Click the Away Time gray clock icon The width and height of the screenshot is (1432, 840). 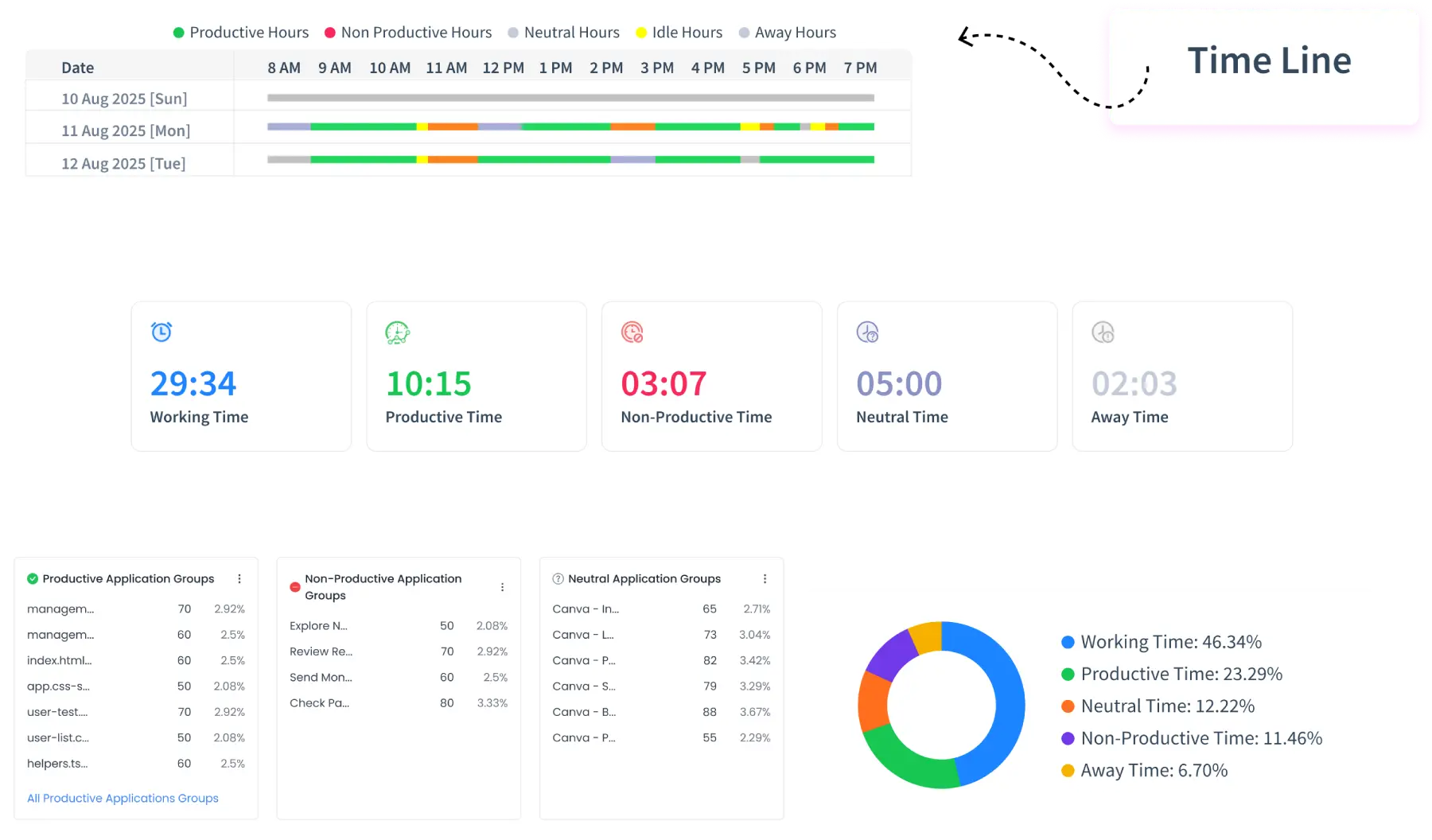pyautogui.click(x=1103, y=332)
